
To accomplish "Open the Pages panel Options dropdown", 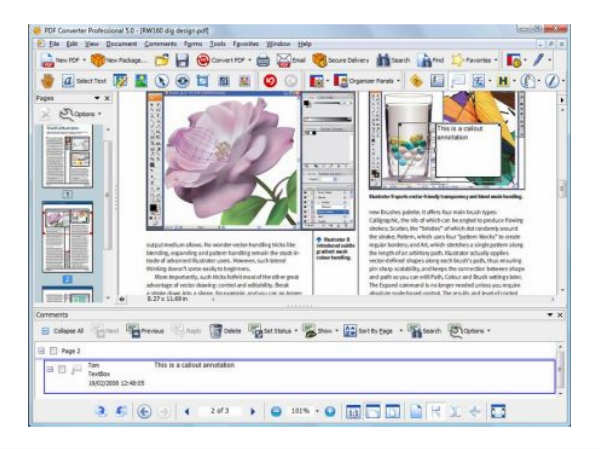I will pos(99,114).
